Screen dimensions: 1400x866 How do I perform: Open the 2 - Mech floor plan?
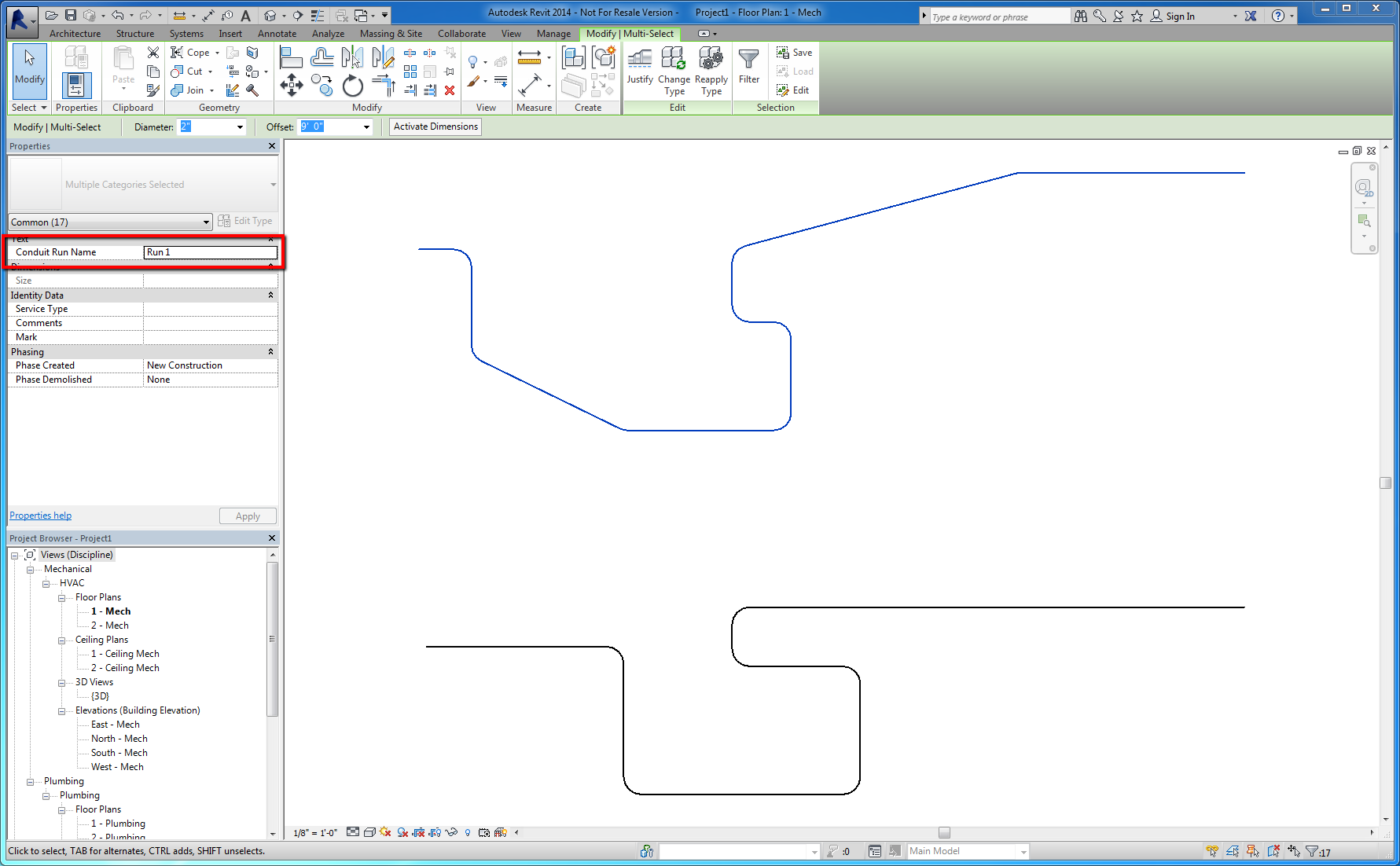tap(109, 626)
